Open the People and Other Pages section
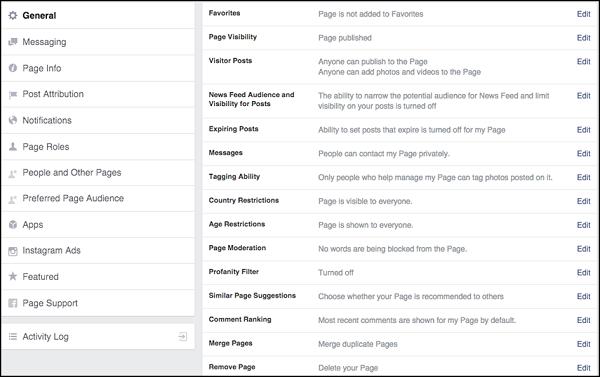This screenshot has height=377, width=600. tap(98, 173)
